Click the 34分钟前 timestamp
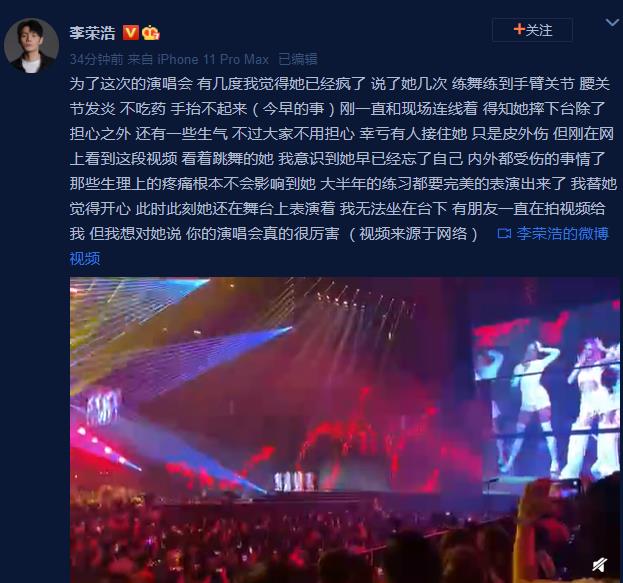 (x=97, y=59)
